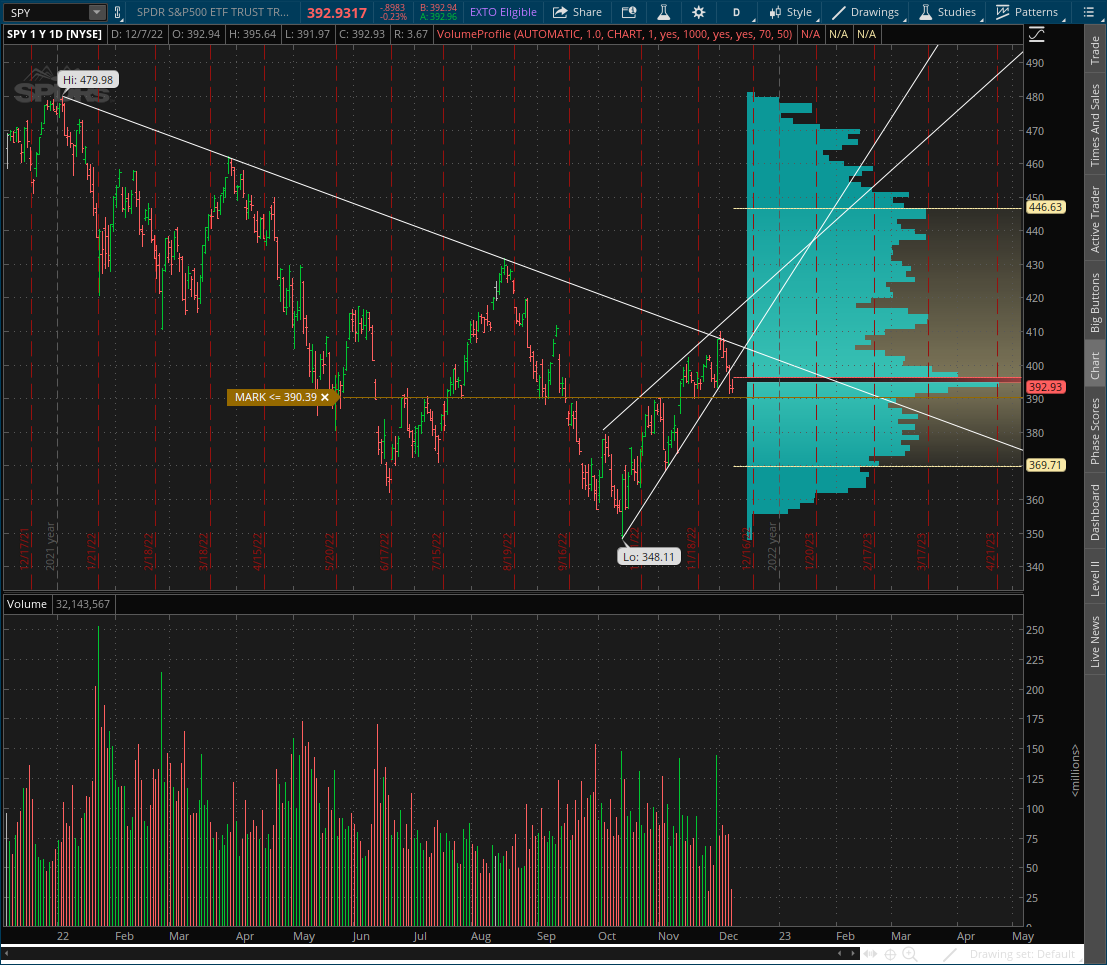The width and height of the screenshot is (1107, 965).
Task: Open the Dashboard side tab
Action: click(x=1095, y=513)
